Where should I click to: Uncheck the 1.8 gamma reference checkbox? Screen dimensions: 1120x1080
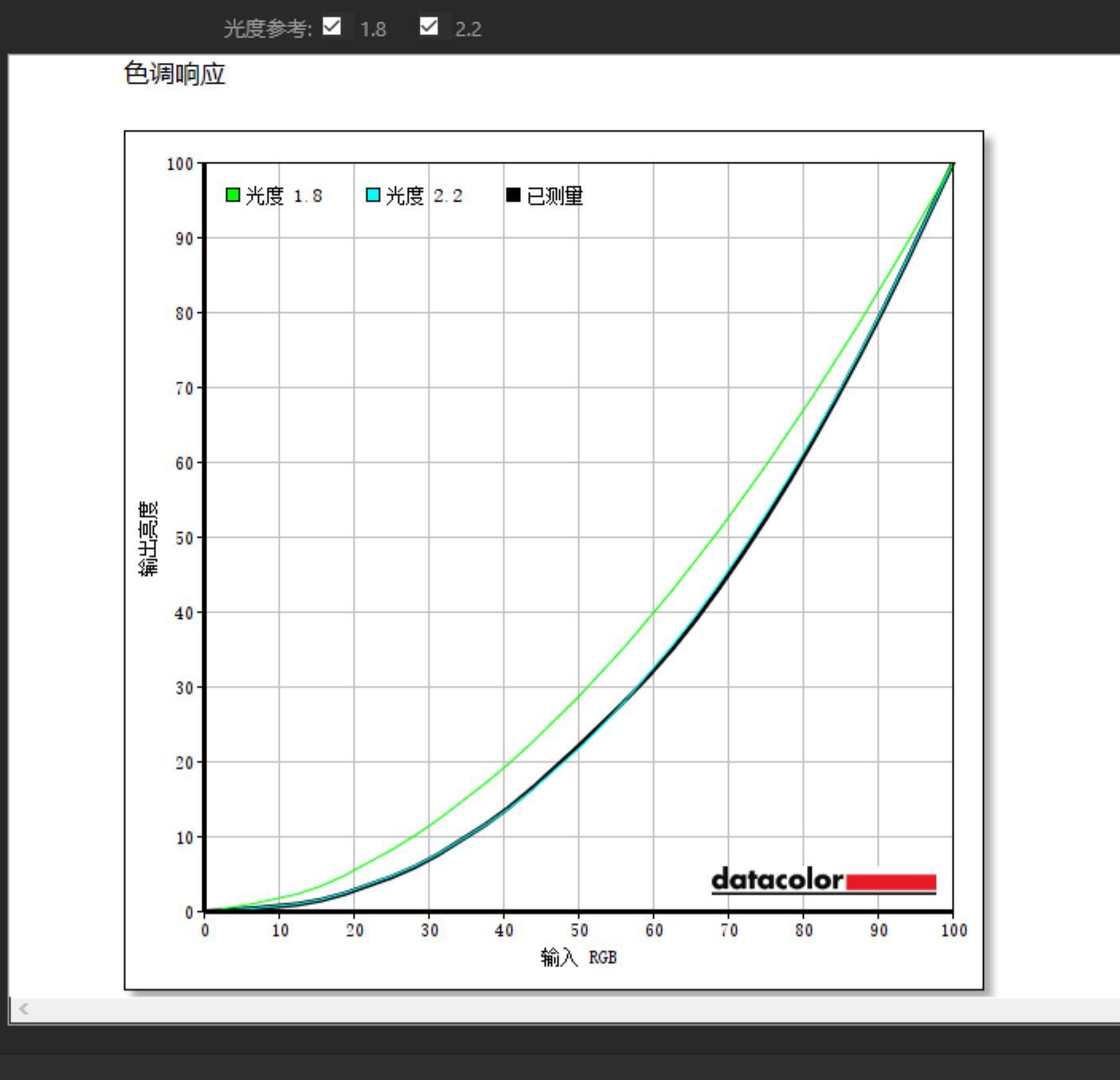click(x=332, y=27)
